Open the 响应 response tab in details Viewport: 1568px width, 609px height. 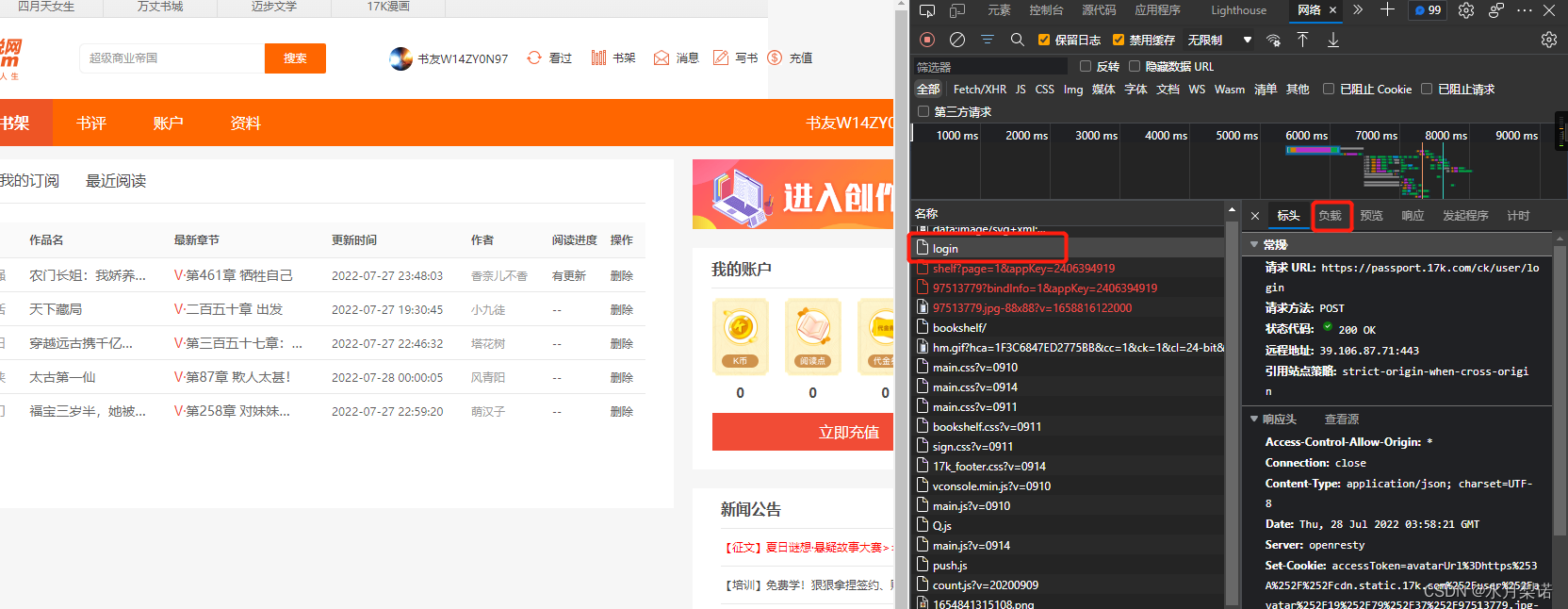(1413, 216)
